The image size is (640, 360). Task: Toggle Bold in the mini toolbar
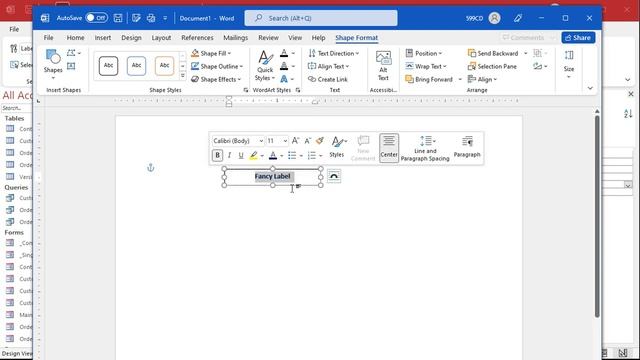pyautogui.click(x=217, y=155)
